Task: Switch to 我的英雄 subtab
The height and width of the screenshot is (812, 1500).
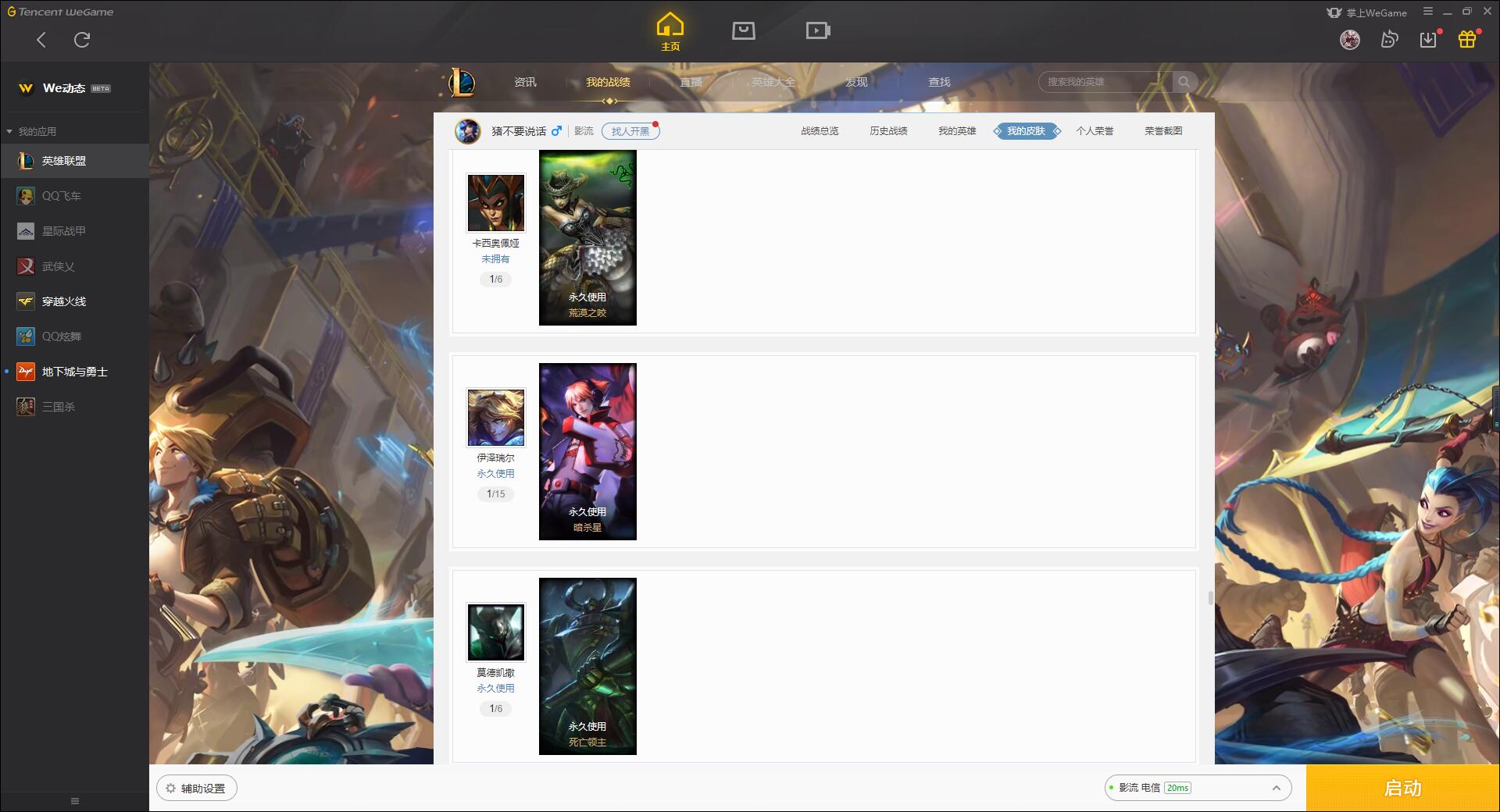Action: (957, 131)
